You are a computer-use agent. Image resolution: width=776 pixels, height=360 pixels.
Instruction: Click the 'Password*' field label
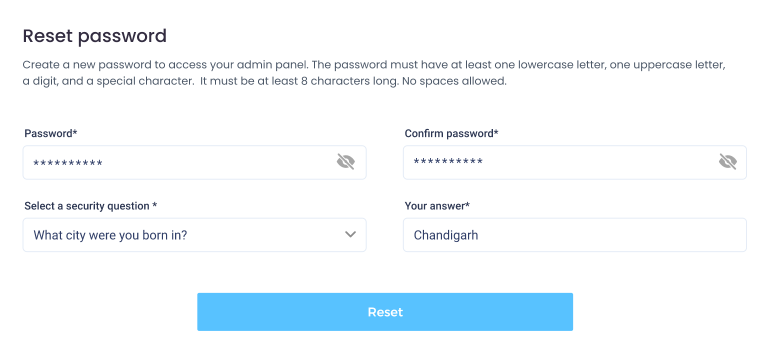51,133
